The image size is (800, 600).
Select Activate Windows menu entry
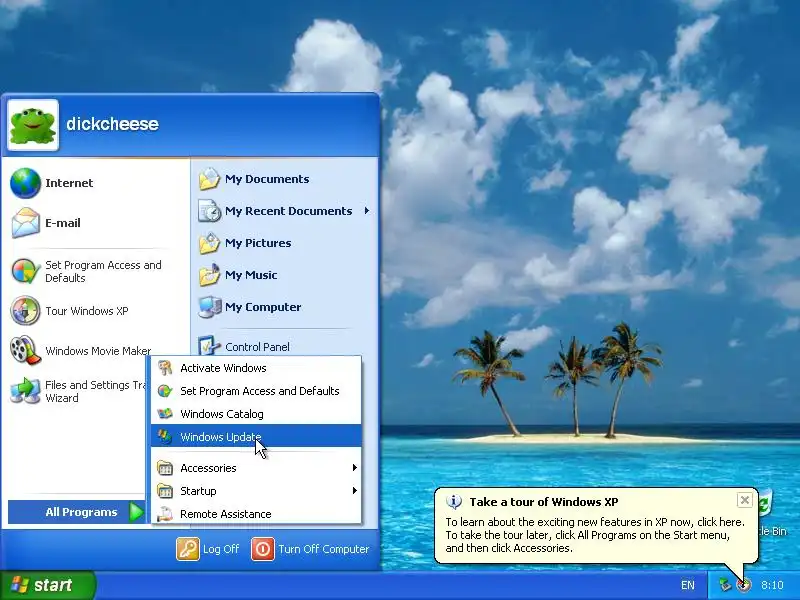[256, 368]
